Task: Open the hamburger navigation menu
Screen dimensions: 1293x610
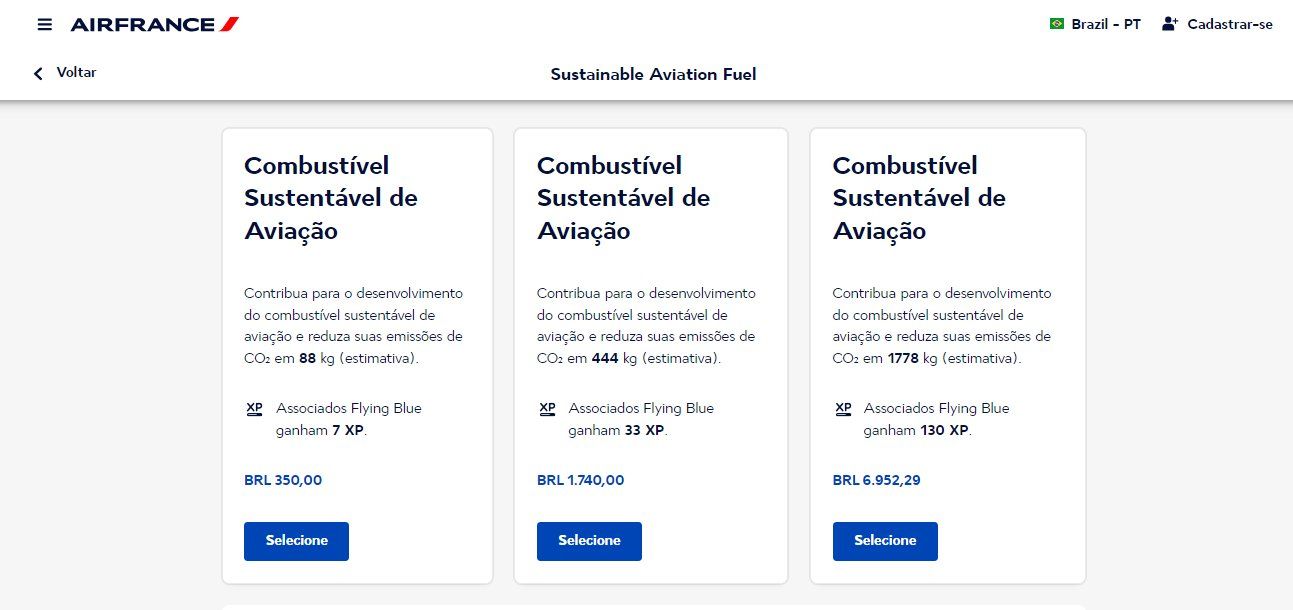Action: click(x=44, y=24)
